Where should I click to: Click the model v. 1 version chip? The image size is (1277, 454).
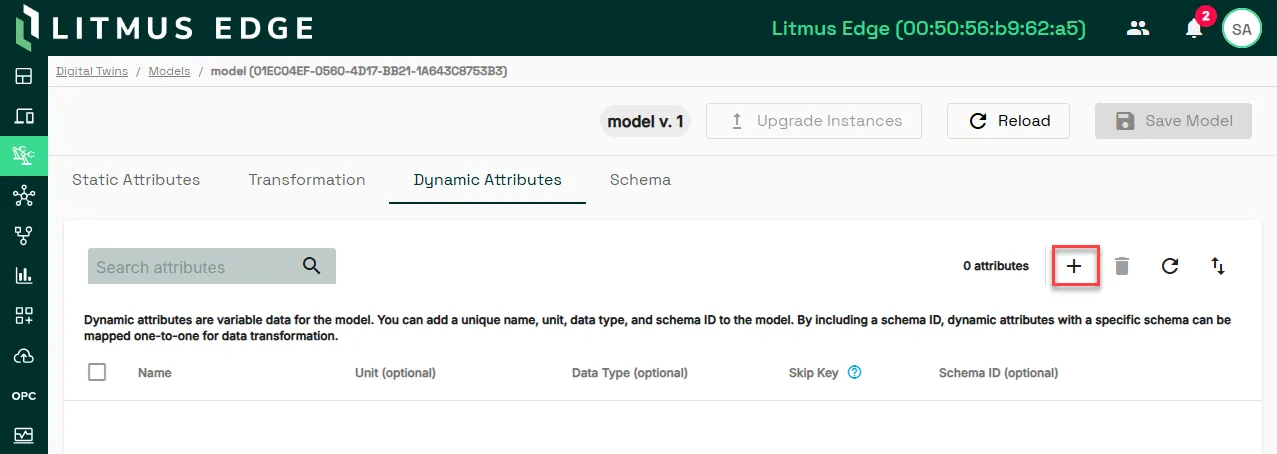point(646,121)
